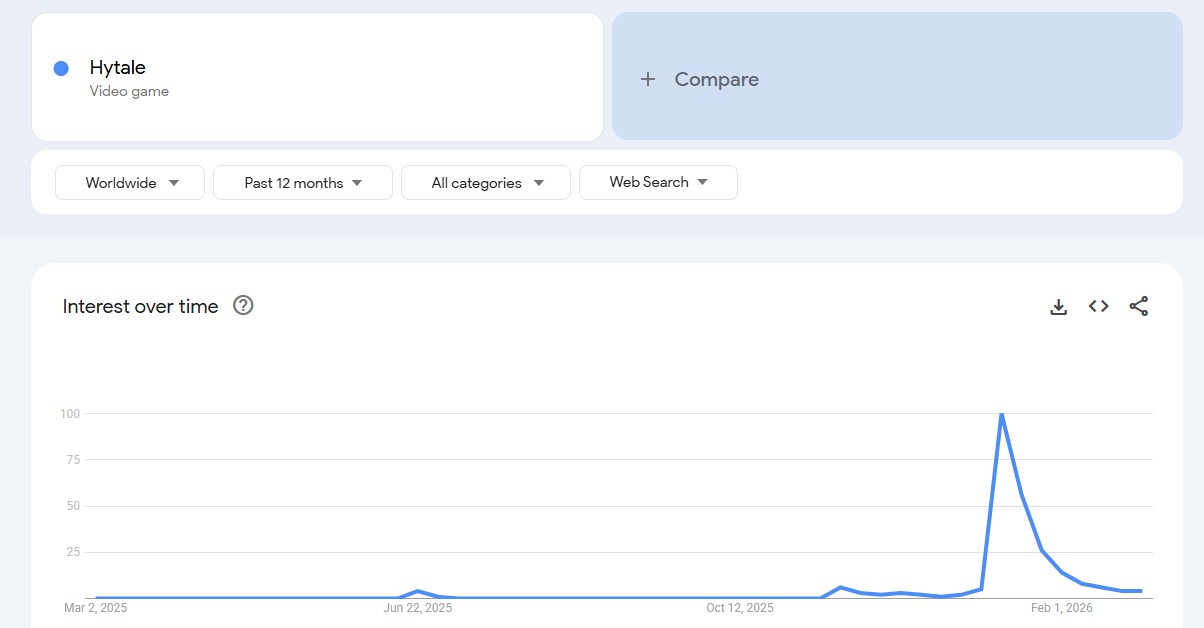Click the Oct 12, 2025 axis label
The width and height of the screenshot is (1204, 628).
pyautogui.click(x=740, y=608)
